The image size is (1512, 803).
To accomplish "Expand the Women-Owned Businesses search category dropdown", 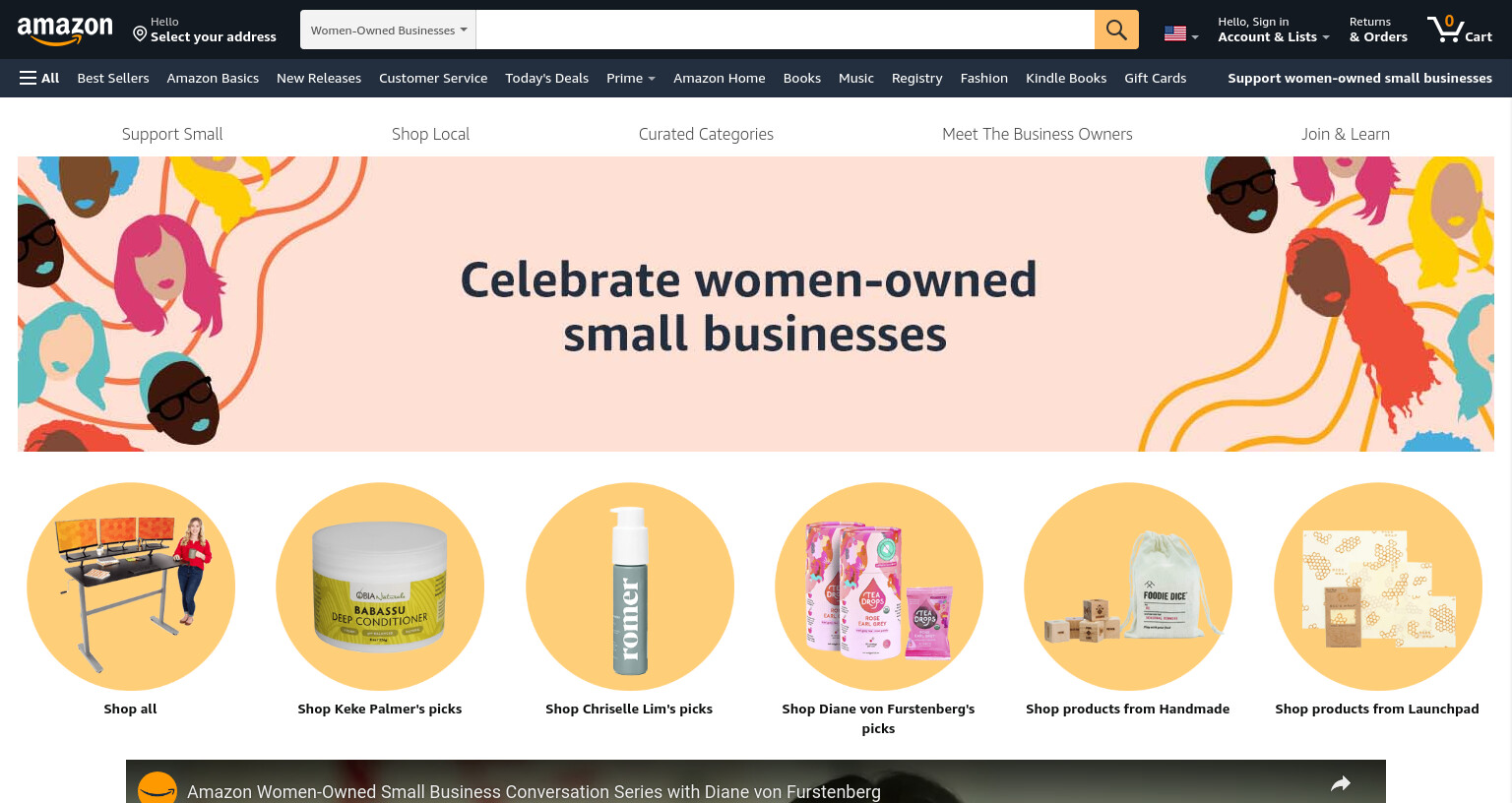I will point(389,30).
